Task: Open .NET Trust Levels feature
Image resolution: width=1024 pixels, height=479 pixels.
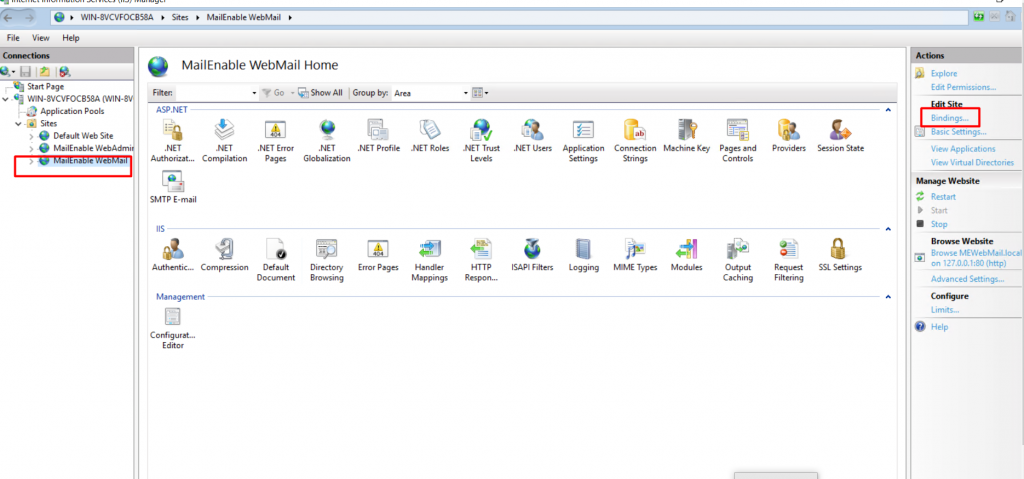Action: pyautogui.click(x=481, y=141)
